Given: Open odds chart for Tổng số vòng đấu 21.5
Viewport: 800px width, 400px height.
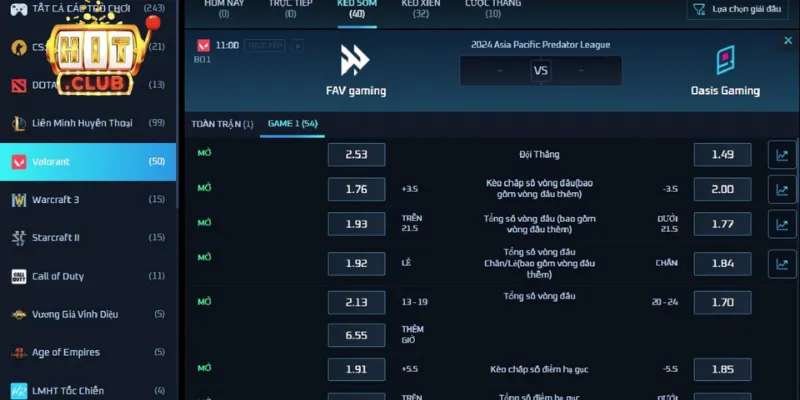Looking at the screenshot, I should click(782, 224).
